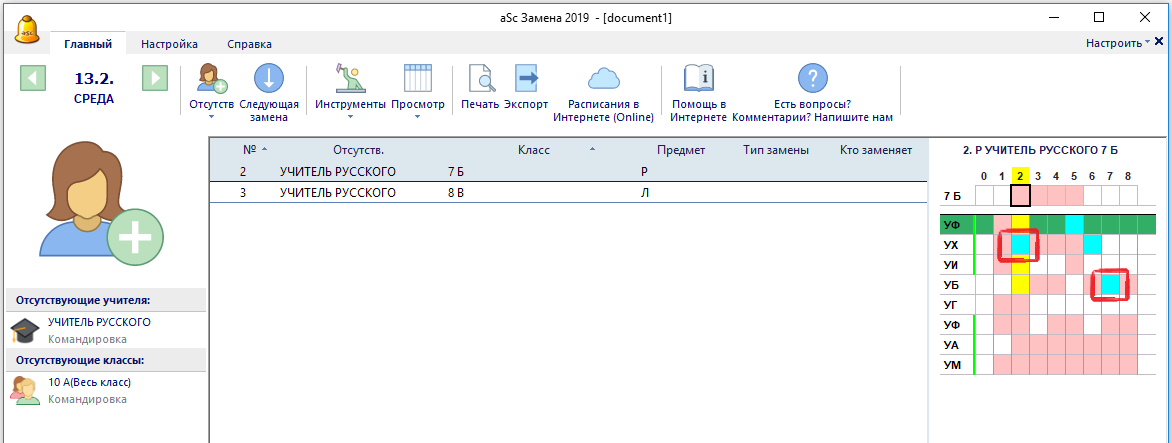
Task: Open the Справка tab
Action: coord(249,44)
